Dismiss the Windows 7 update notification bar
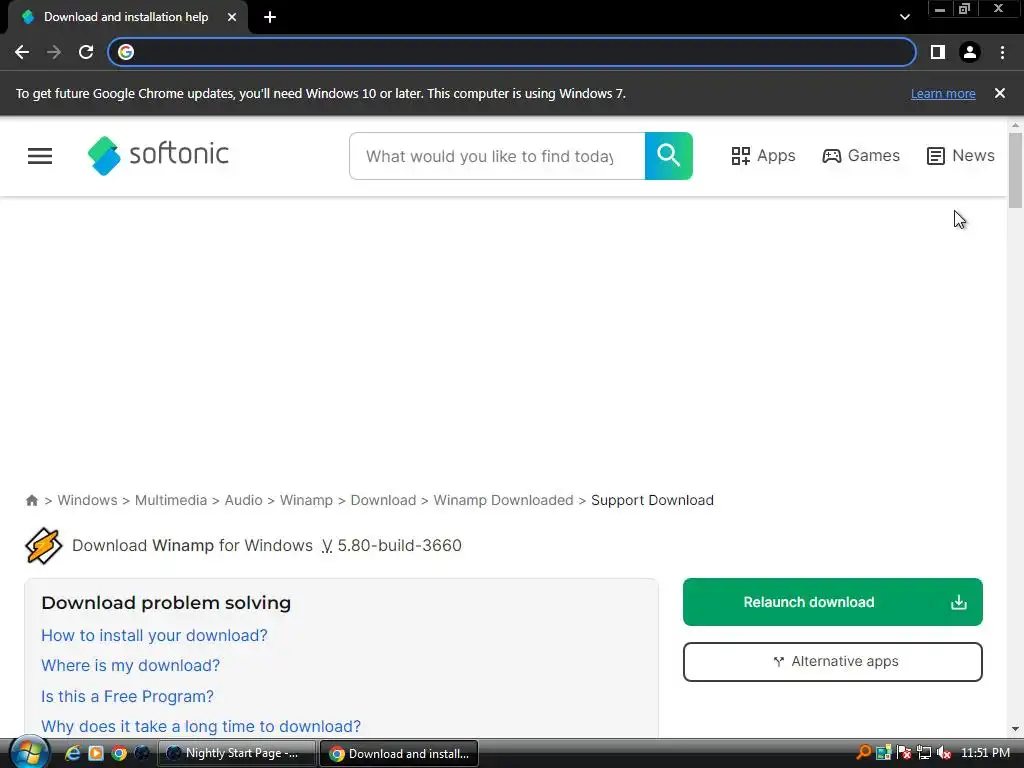Image resolution: width=1024 pixels, height=768 pixels. coord(999,93)
